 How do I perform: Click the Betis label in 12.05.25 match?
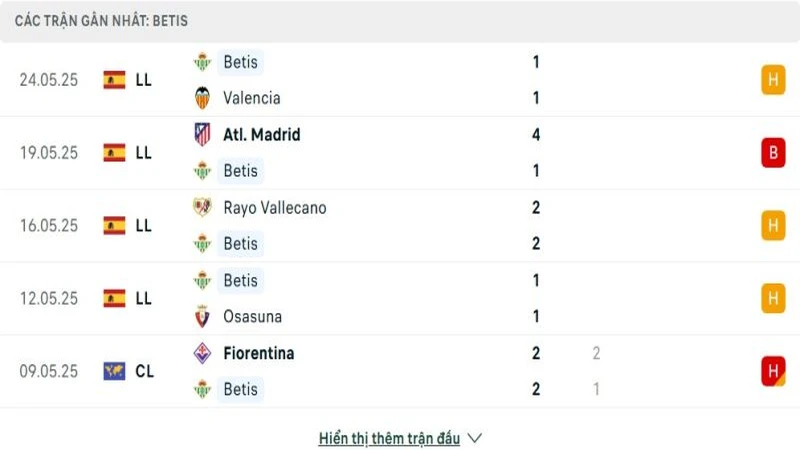pyautogui.click(x=241, y=280)
